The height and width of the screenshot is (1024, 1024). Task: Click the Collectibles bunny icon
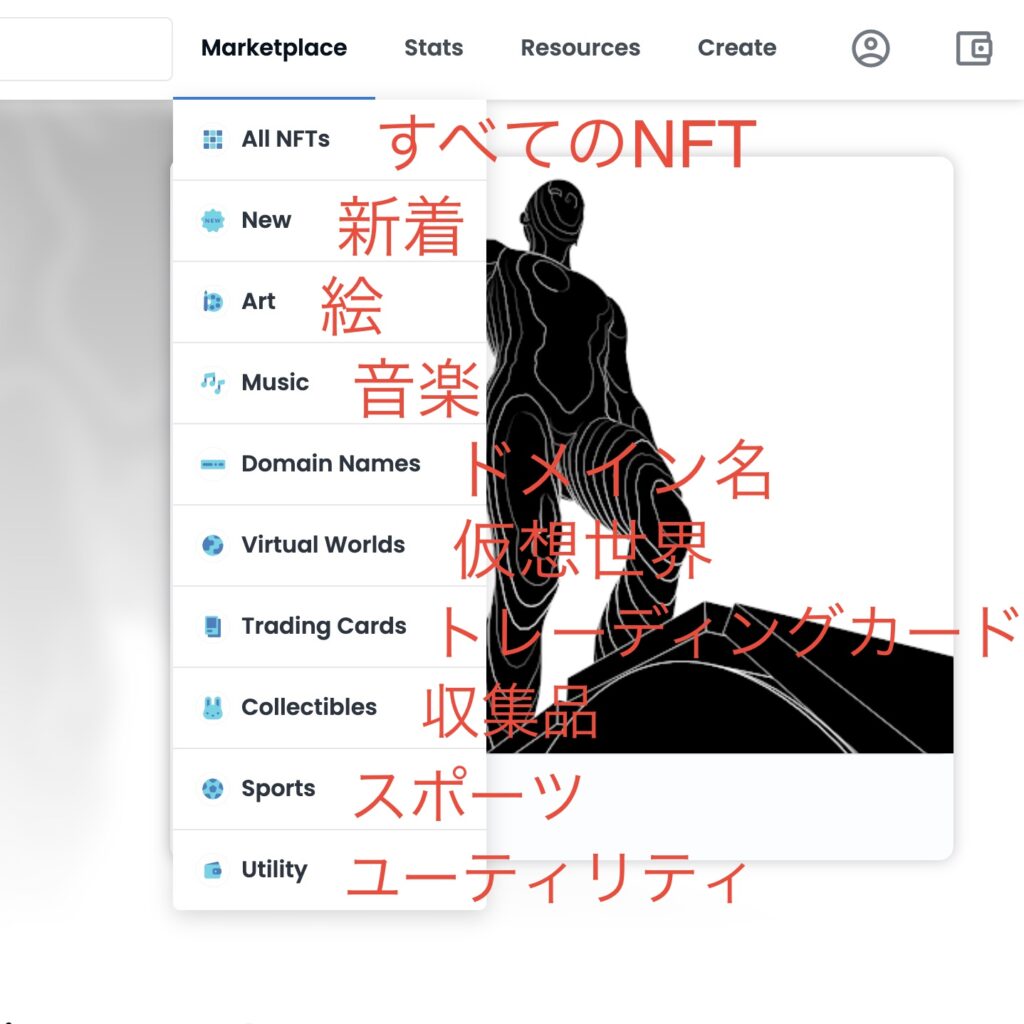point(213,707)
